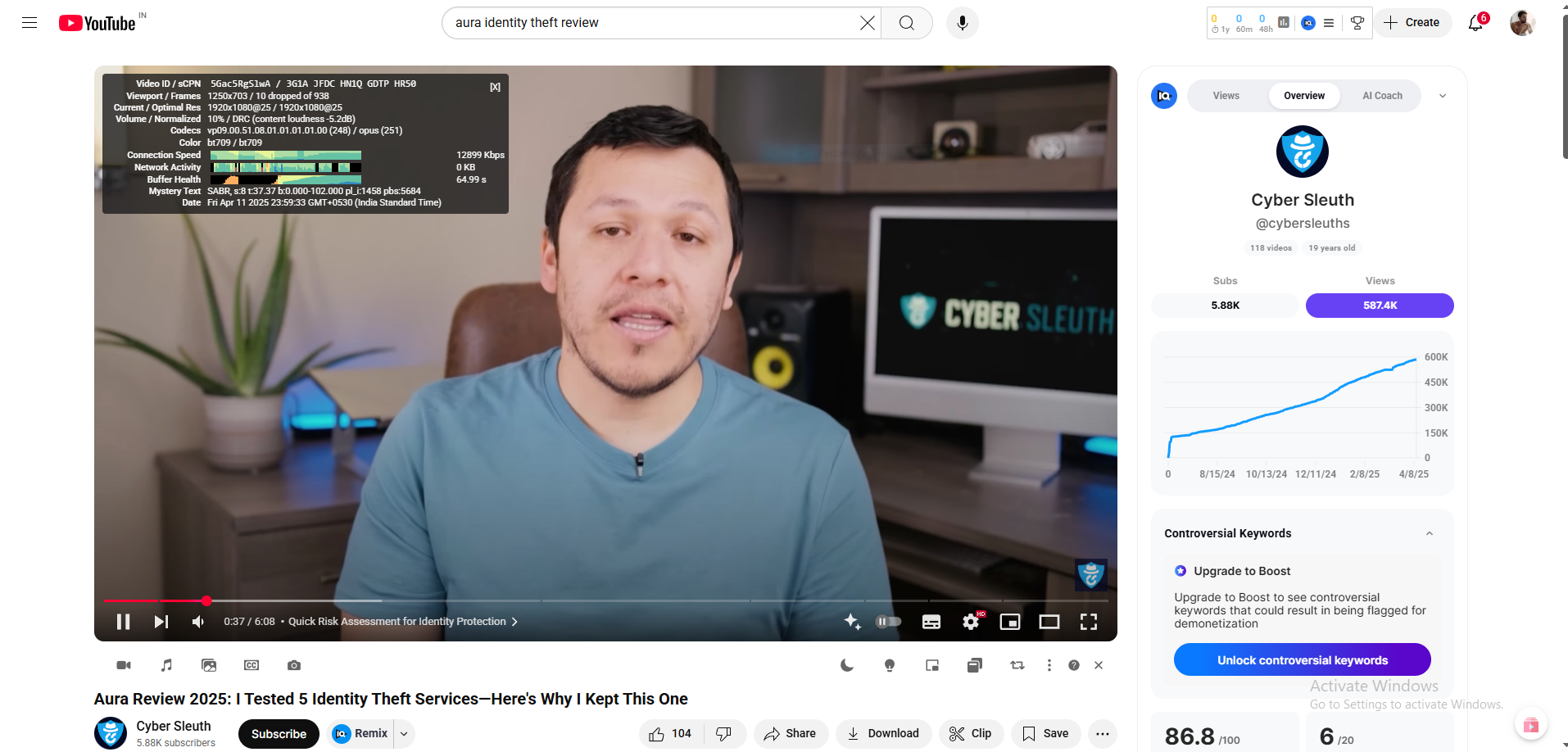Screen dimensions: 1568x752
Task: Submit search with the magnifier button
Action: point(907,23)
